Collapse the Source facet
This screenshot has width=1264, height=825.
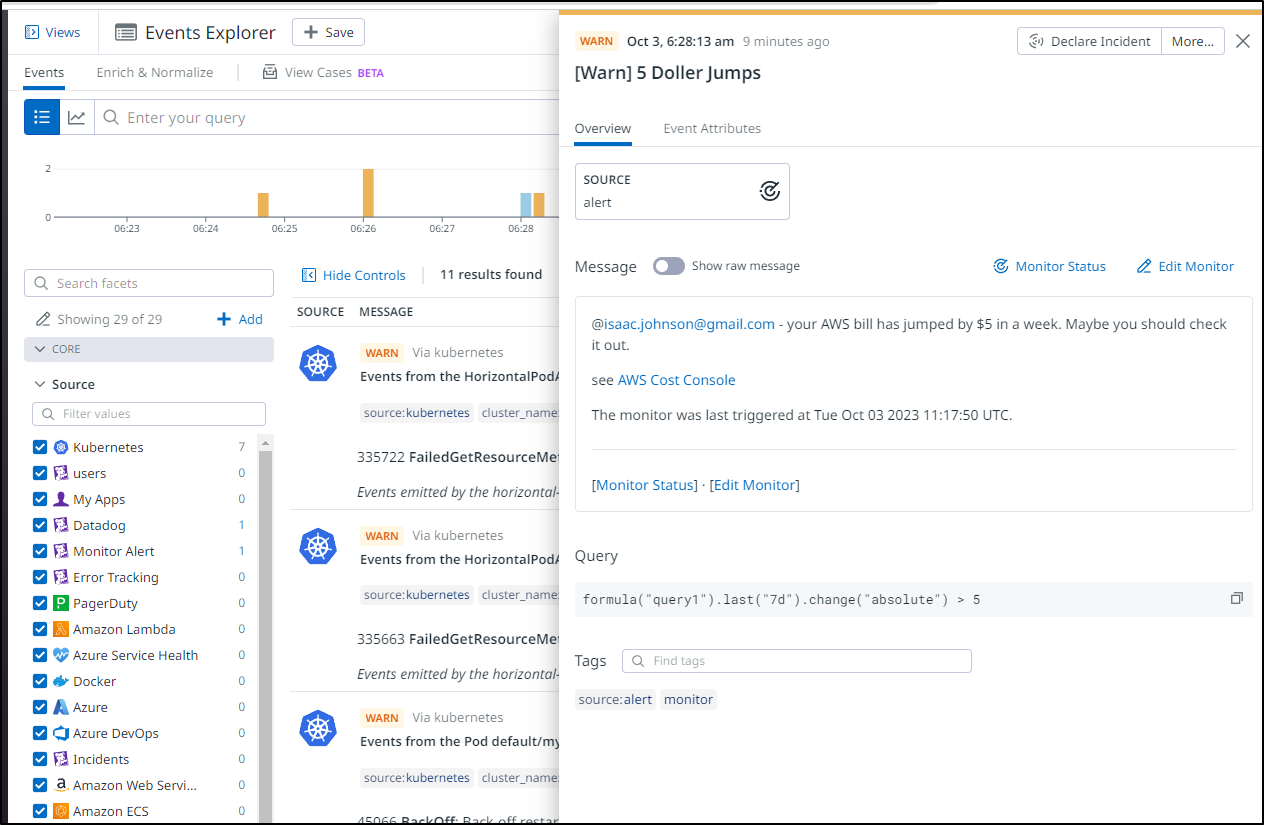pos(65,384)
